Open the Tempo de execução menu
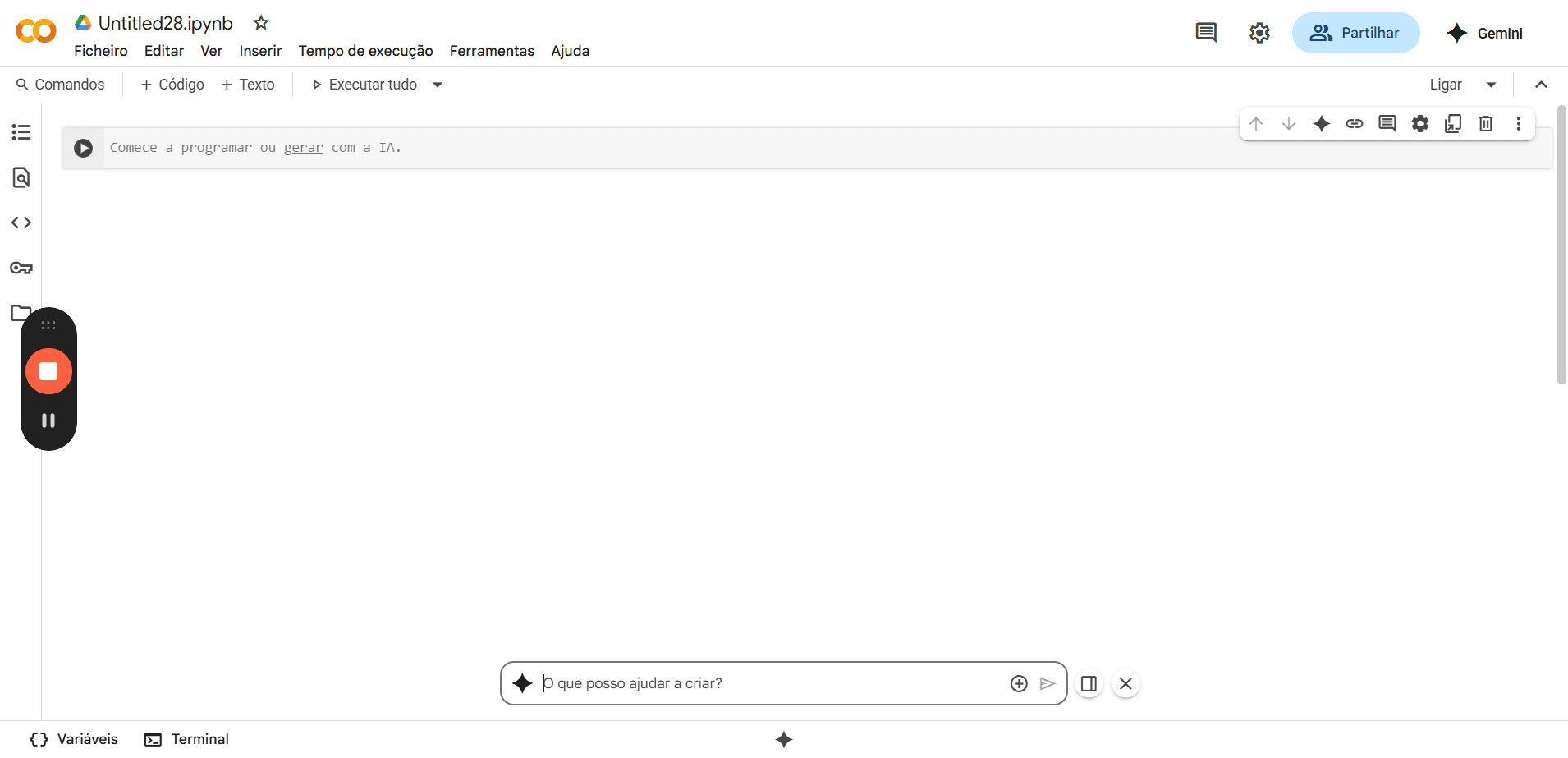 (365, 51)
